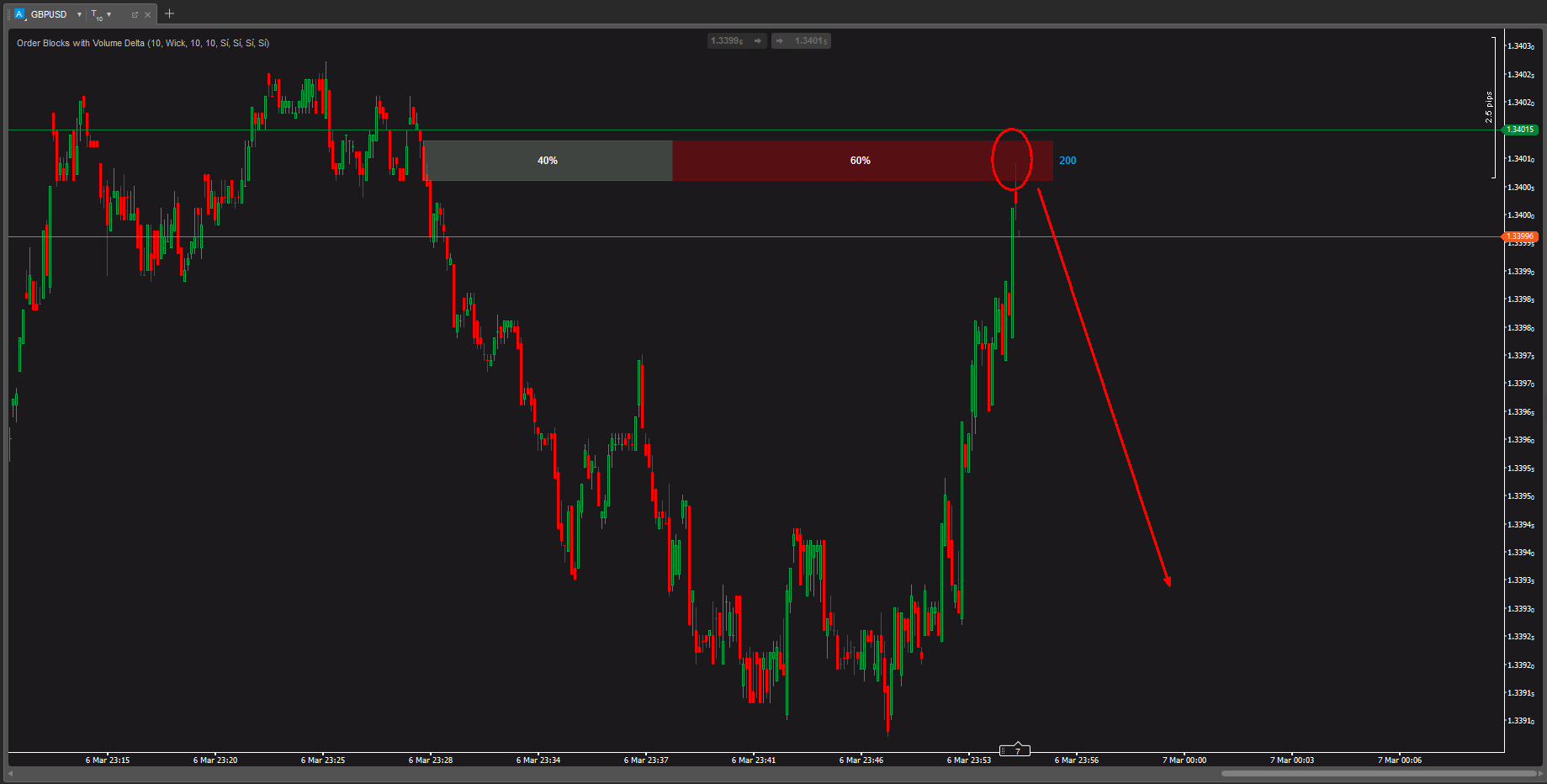Click the bar countdown marker showing 7
The image size is (1547, 784).
[x=1015, y=750]
